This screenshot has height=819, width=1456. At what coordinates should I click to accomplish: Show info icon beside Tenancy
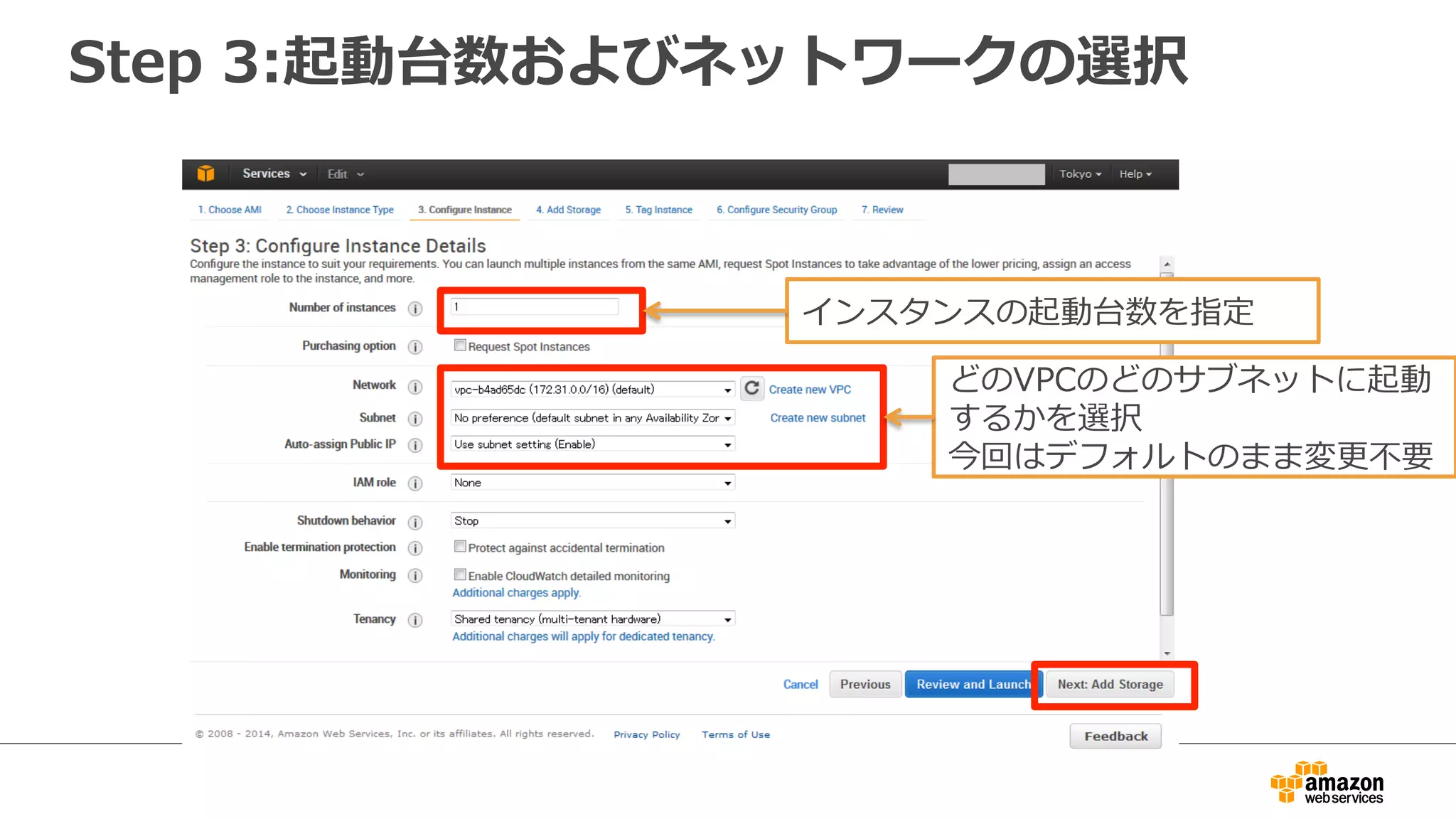415,620
